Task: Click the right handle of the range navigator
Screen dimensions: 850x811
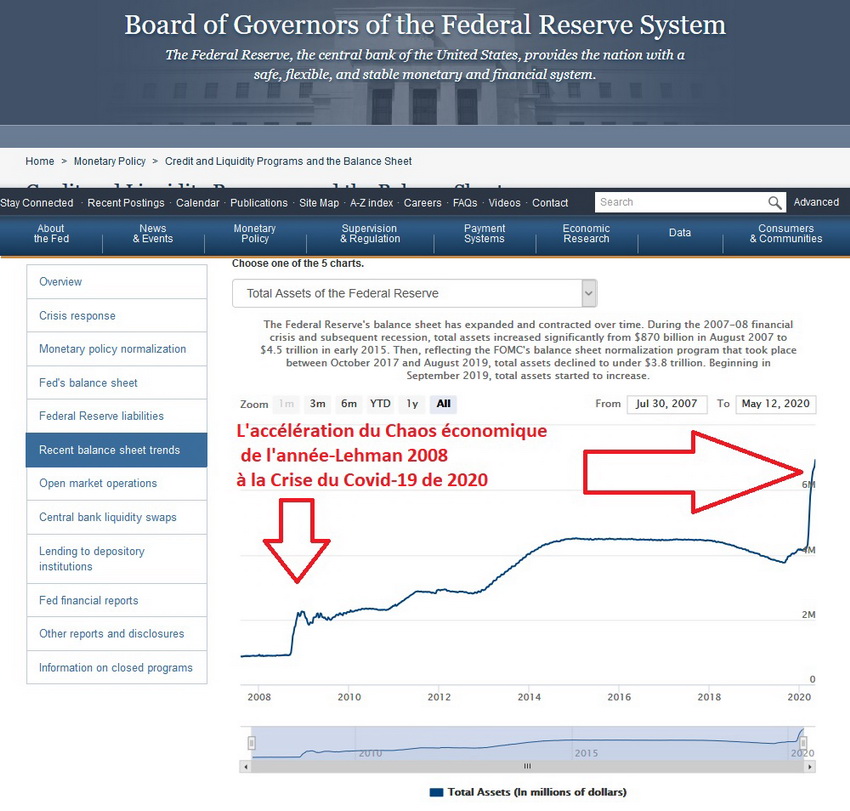Action: [x=804, y=743]
